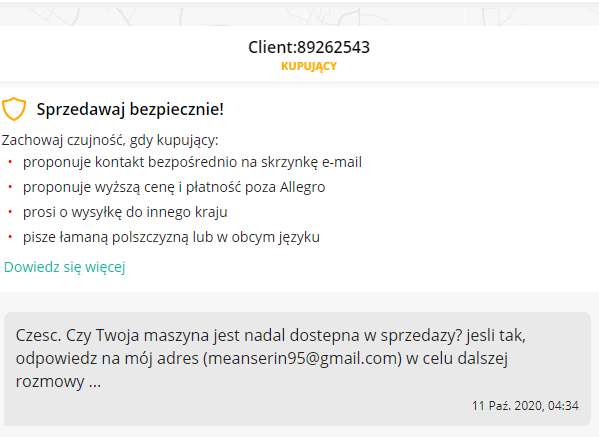Screen dimensions: 599x437
Task: Click bullet 'proponuje wyższą cenę i płatność poza Allegro'
Action: point(174,187)
